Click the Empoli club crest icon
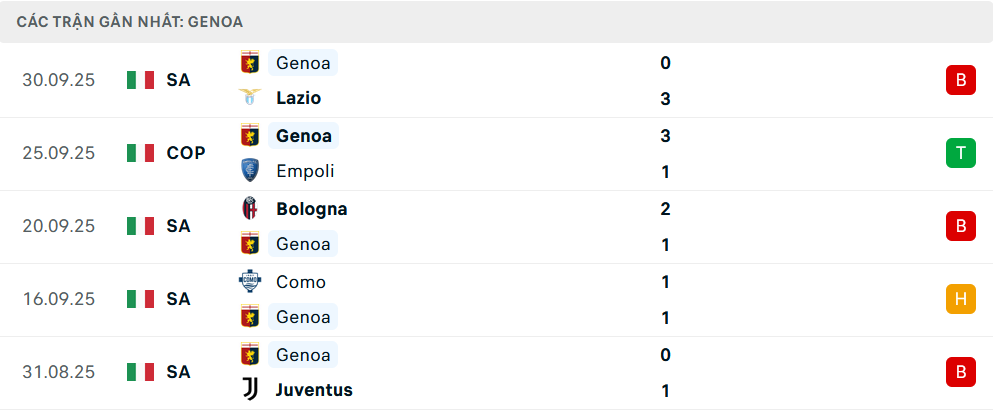The width and height of the screenshot is (993, 410). 249,171
